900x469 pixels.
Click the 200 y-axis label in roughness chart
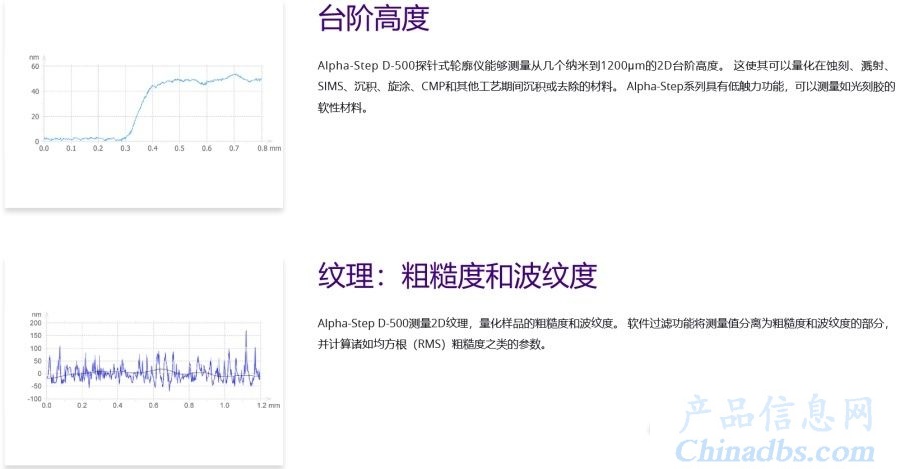click(36, 323)
